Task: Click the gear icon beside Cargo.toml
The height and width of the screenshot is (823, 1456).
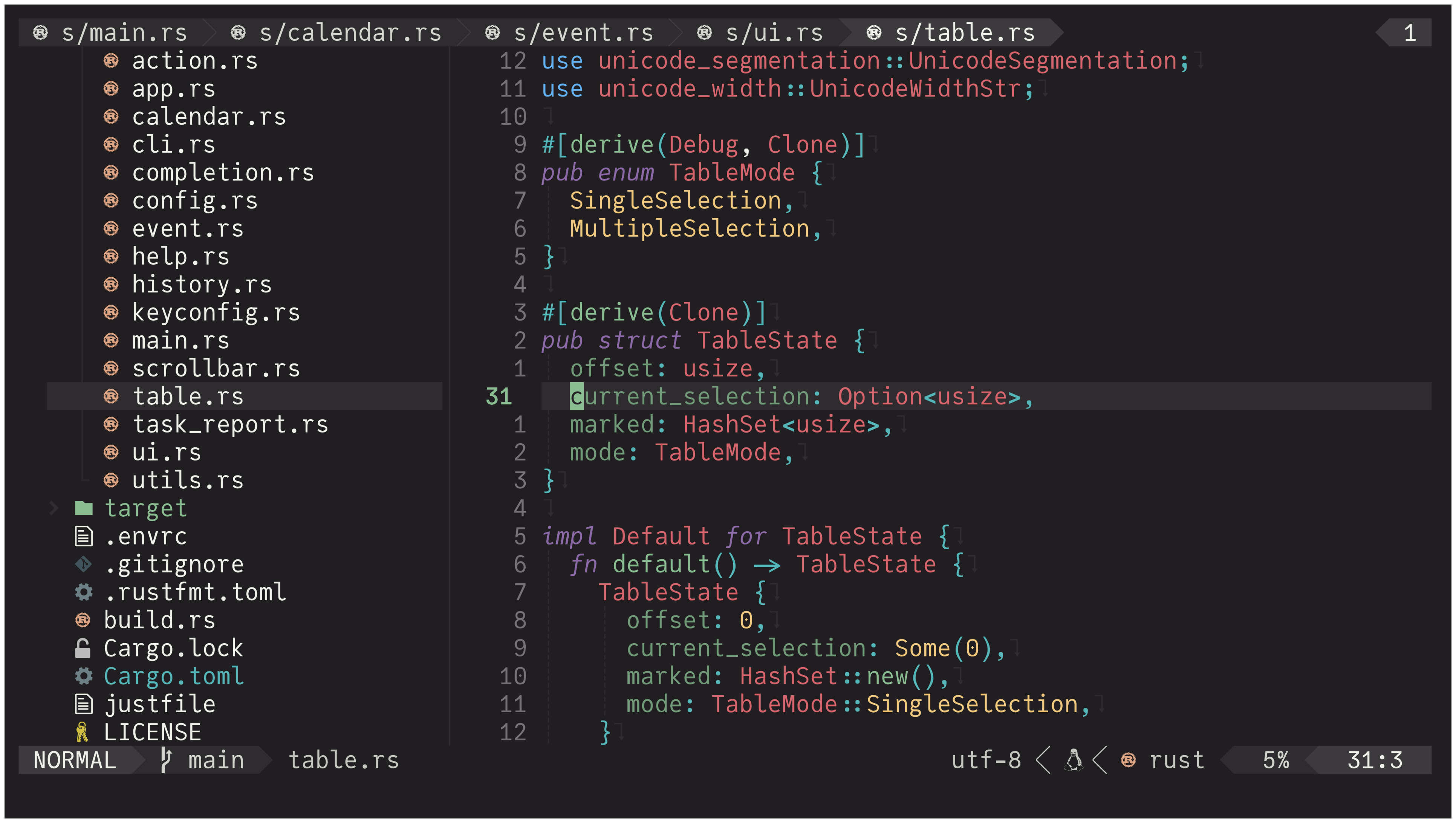Action: pos(84,675)
